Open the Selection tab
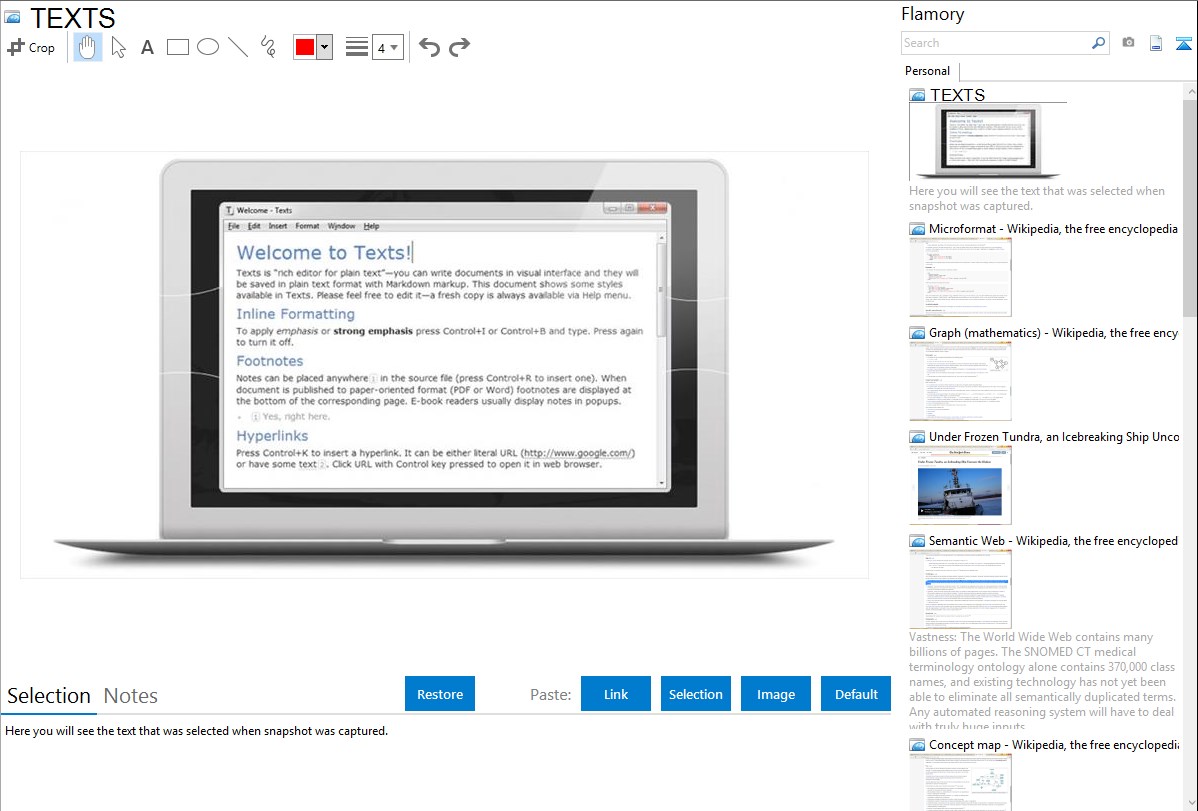Viewport: 1198px width, 811px height. [x=49, y=696]
